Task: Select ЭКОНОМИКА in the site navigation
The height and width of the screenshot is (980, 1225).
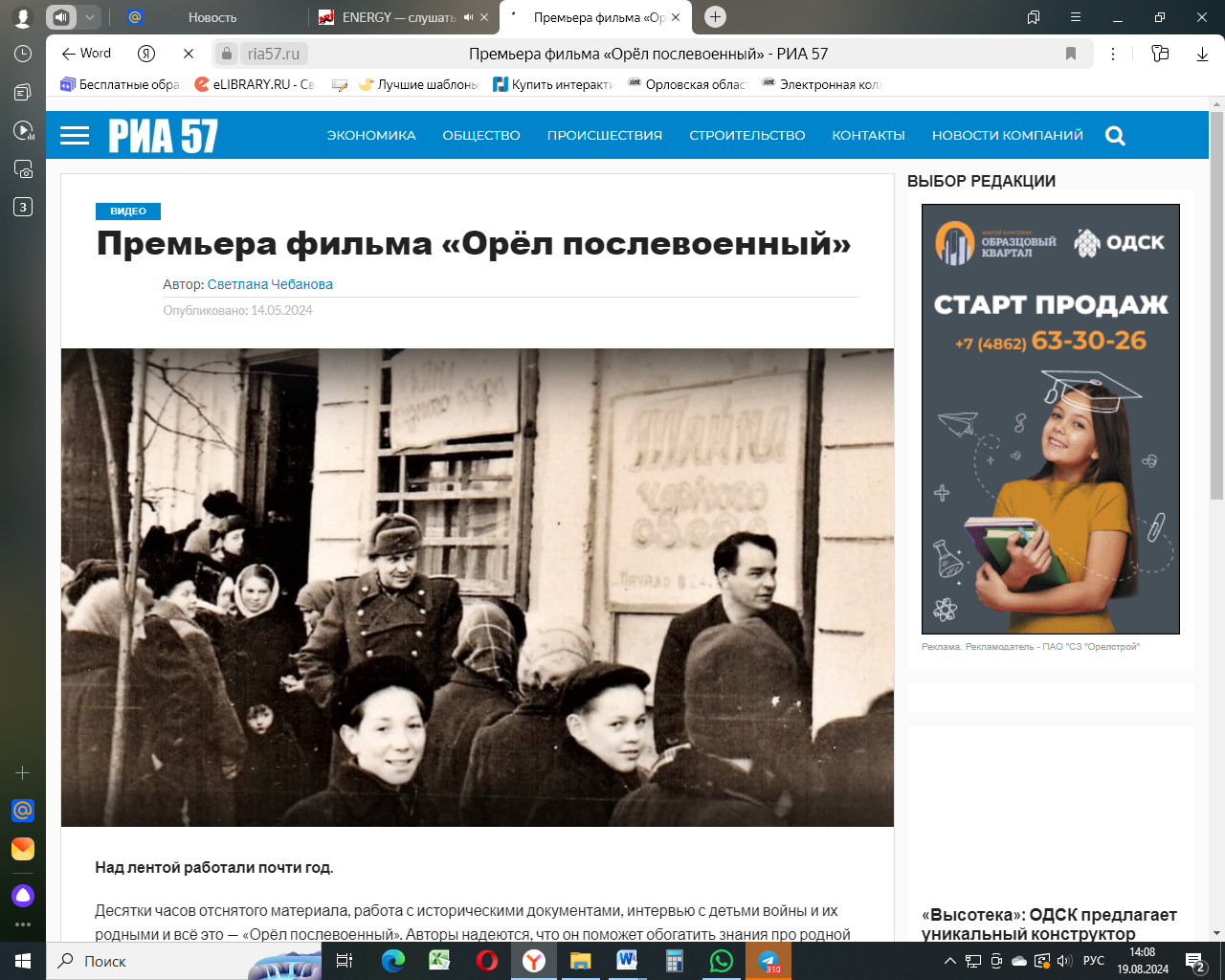Action: click(371, 136)
